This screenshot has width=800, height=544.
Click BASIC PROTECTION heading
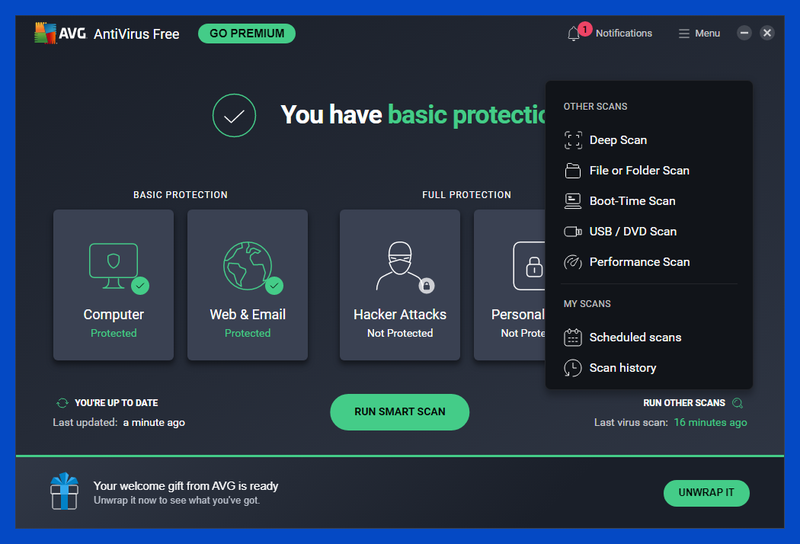tap(180, 195)
